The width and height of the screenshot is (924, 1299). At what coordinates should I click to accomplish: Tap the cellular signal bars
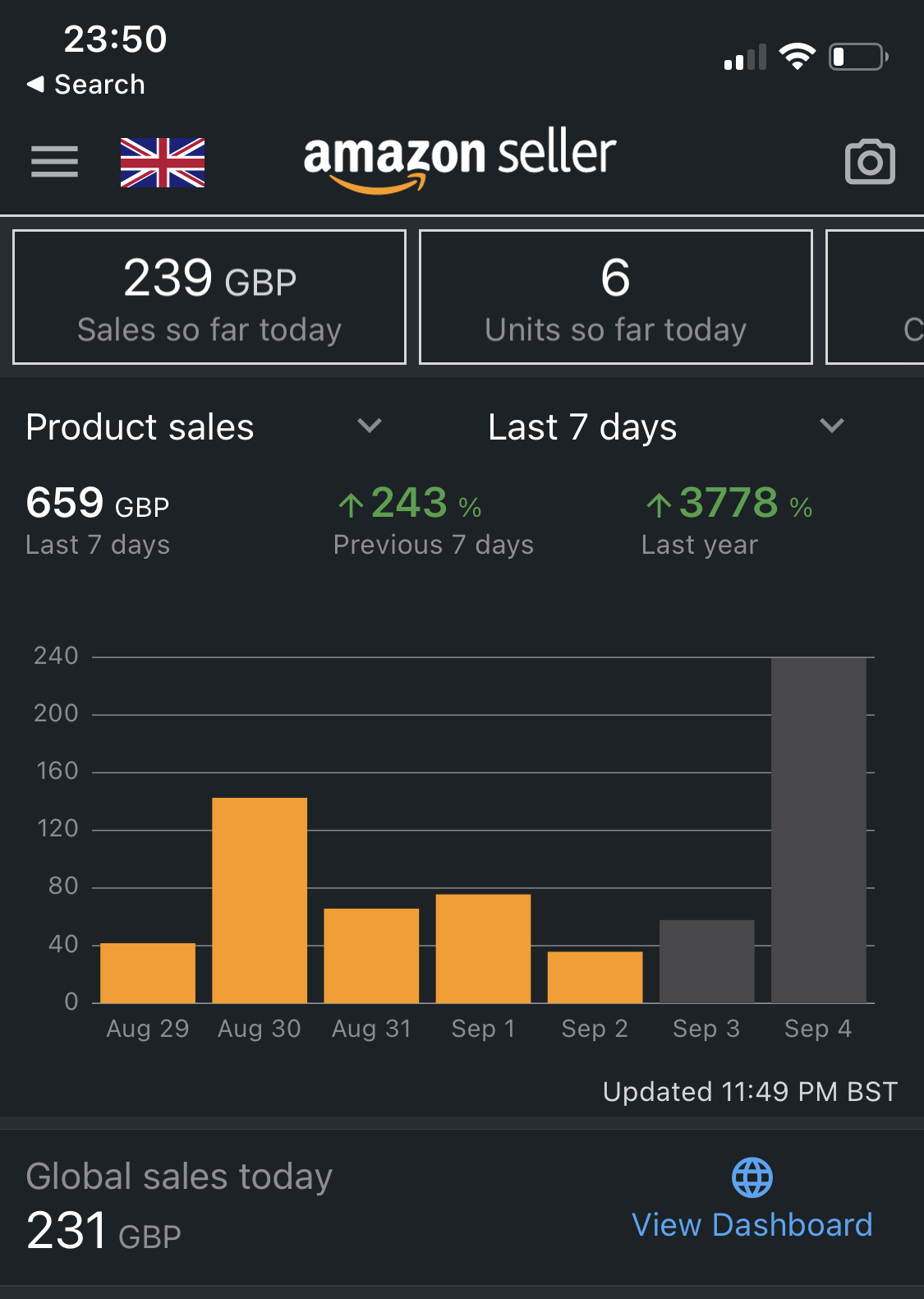pyautogui.click(x=745, y=57)
